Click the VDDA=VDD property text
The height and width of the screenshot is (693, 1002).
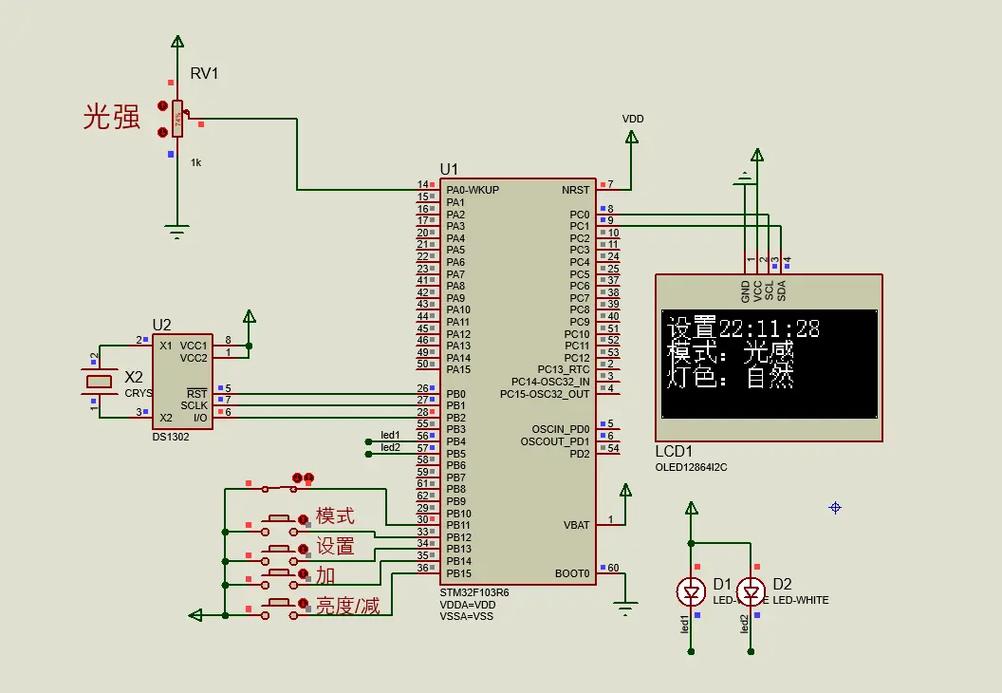[467, 605]
